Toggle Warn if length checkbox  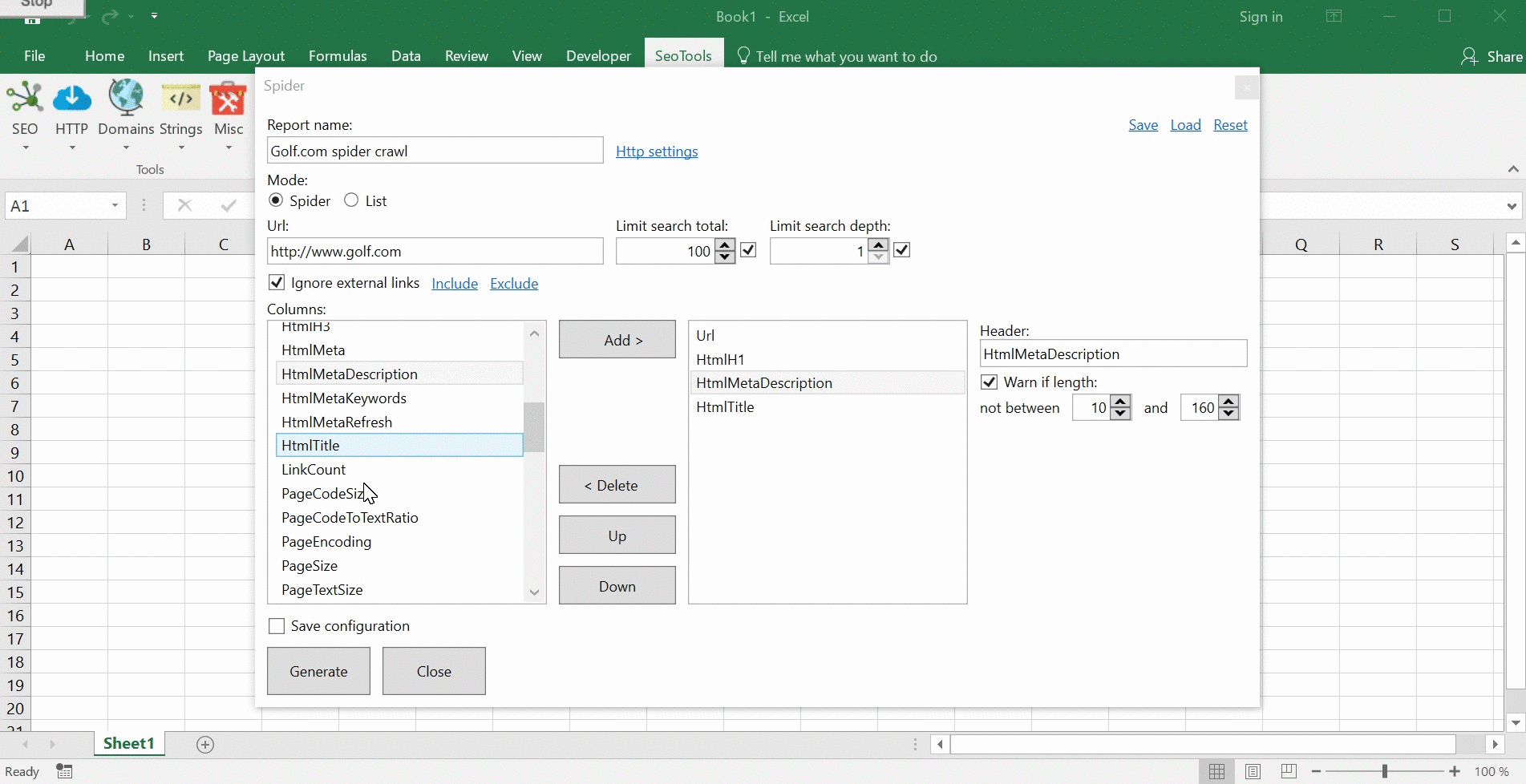pos(990,382)
